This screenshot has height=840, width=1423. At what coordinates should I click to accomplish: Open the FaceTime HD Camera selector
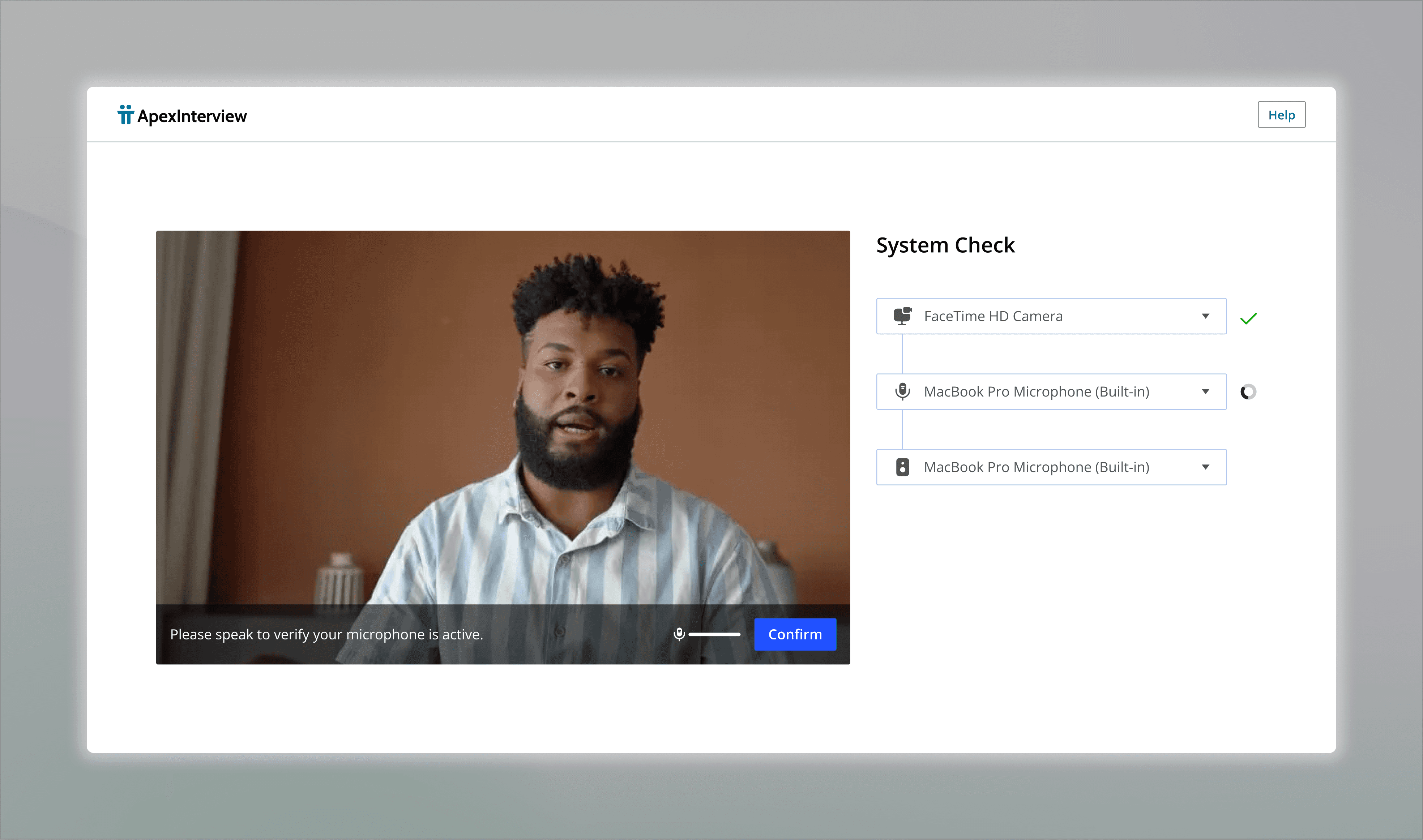pos(1019,316)
